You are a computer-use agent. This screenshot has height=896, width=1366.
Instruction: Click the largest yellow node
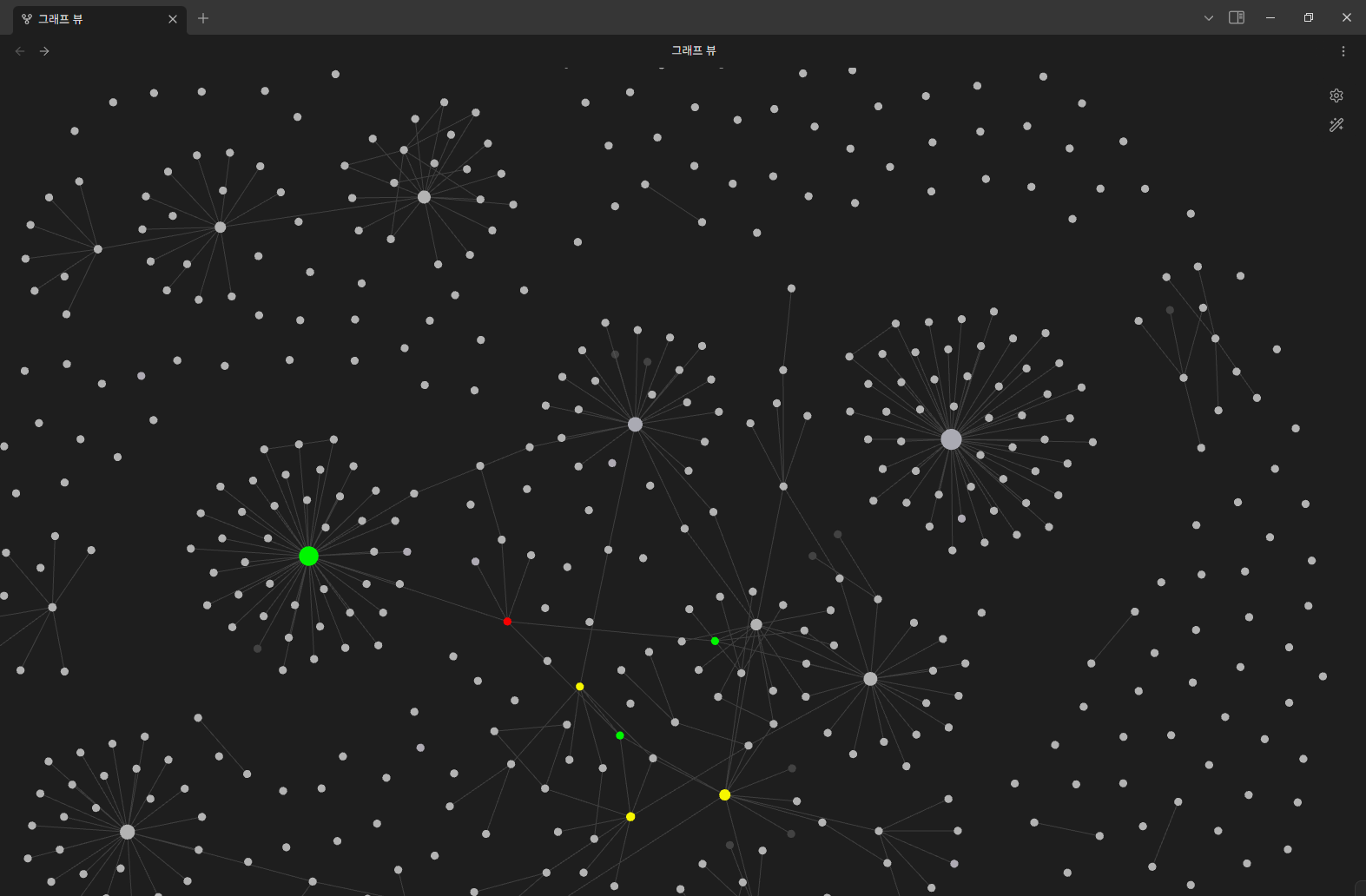pos(724,794)
